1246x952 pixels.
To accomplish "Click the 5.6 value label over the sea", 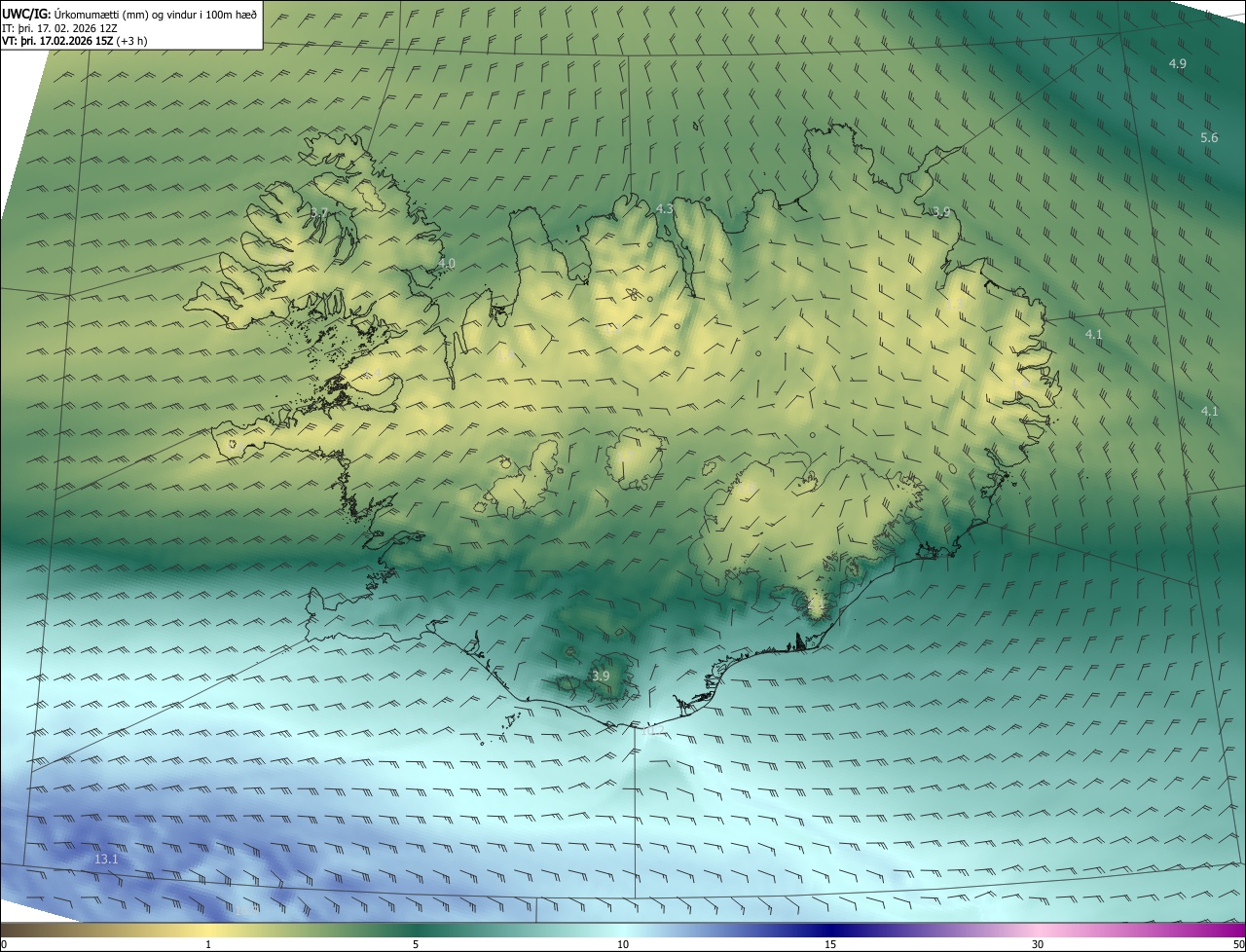I will [1209, 138].
